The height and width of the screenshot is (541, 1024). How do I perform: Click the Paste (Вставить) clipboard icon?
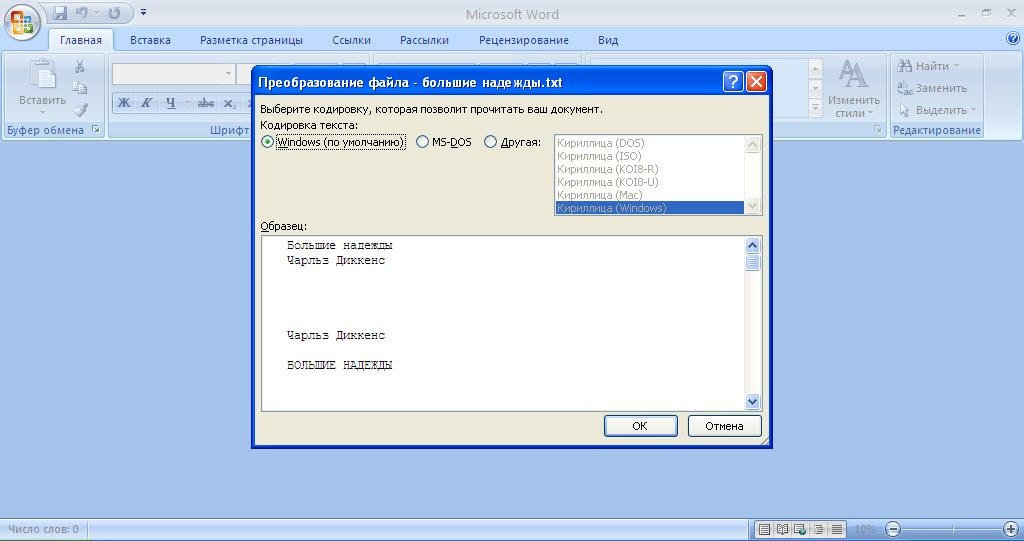pyautogui.click(x=42, y=75)
